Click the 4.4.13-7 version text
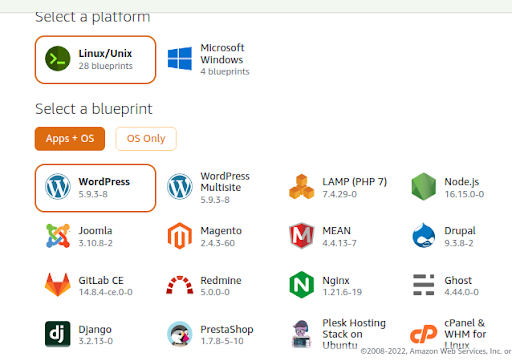 (339, 243)
